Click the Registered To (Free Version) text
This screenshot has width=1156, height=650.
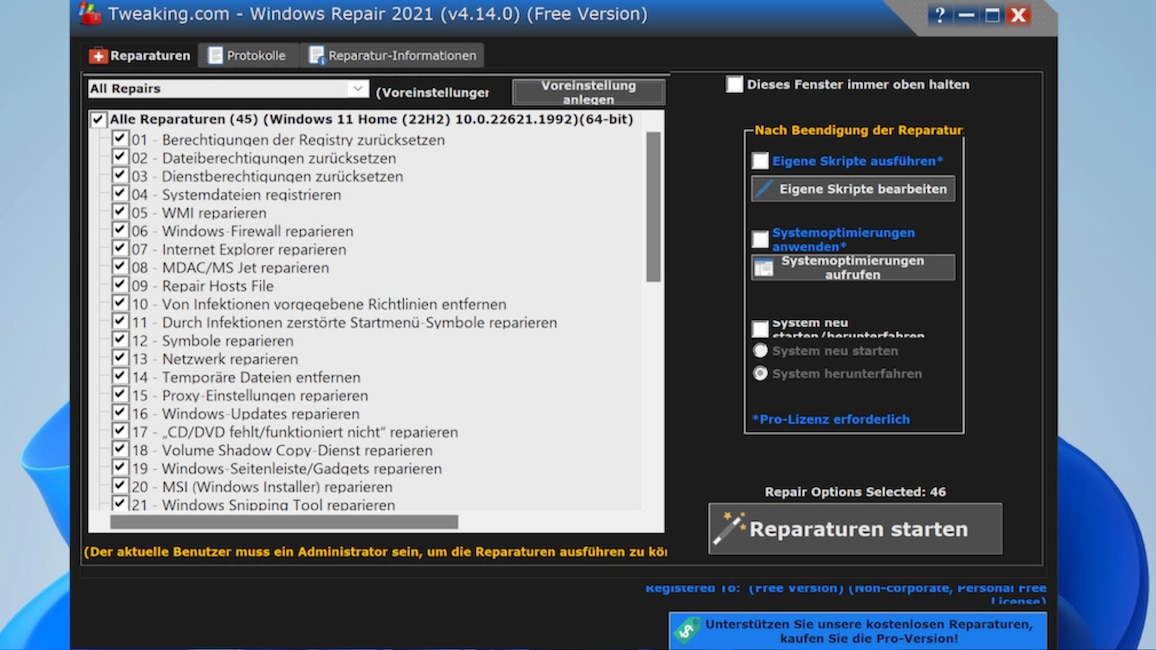click(x=846, y=593)
